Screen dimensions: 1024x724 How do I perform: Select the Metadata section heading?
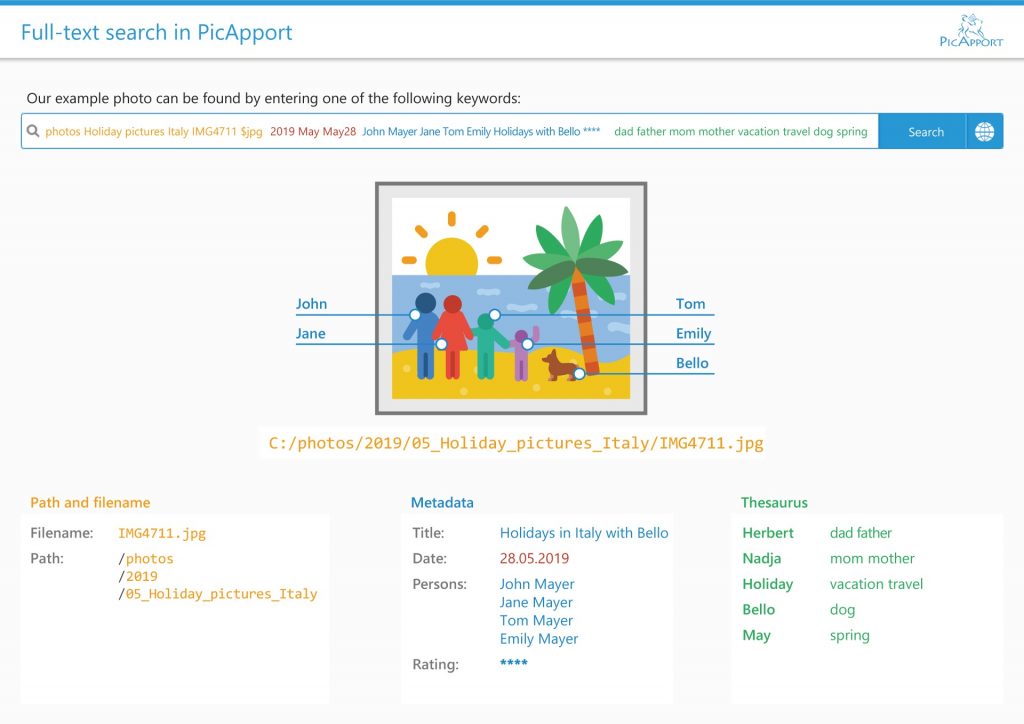(442, 503)
